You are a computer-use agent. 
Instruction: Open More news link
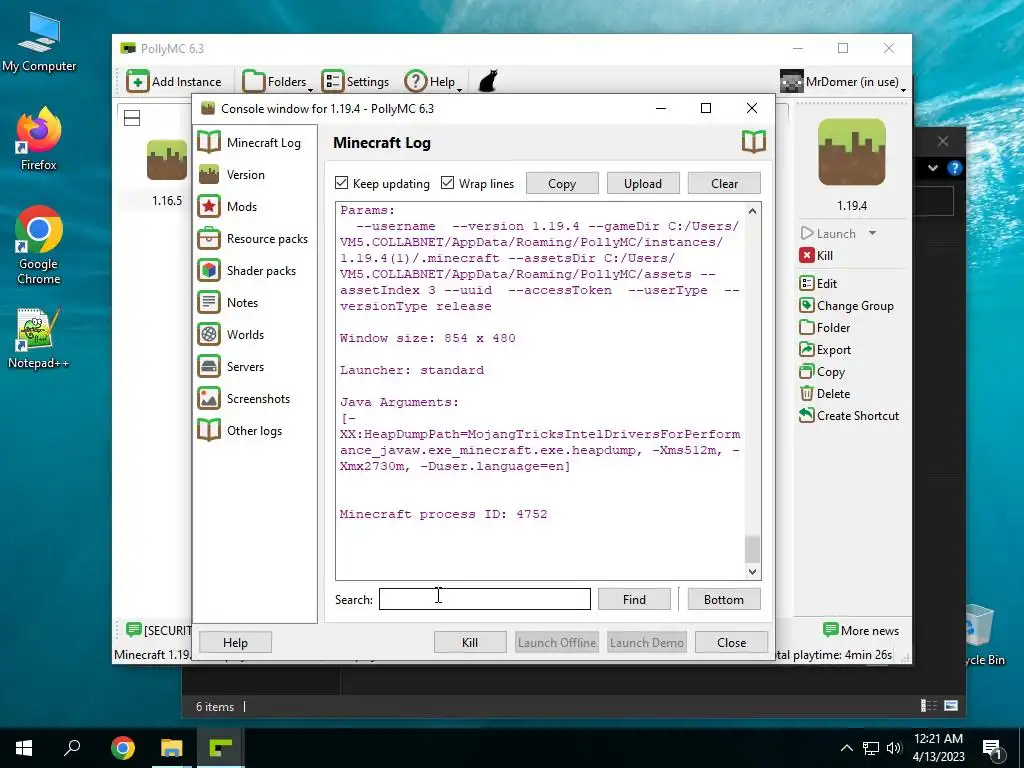click(861, 630)
